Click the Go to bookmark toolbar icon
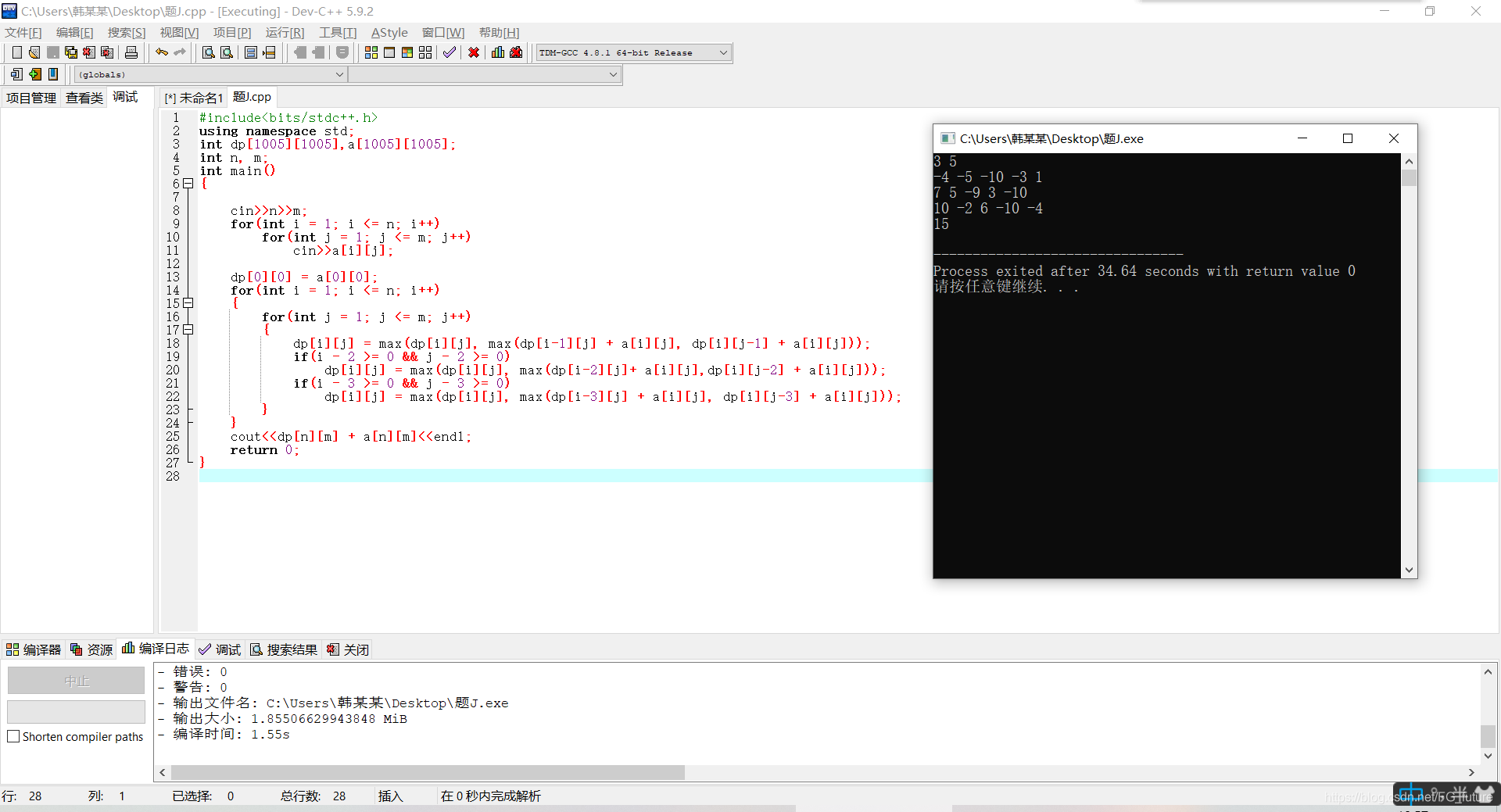This screenshot has height=812, width=1501. 53,74
